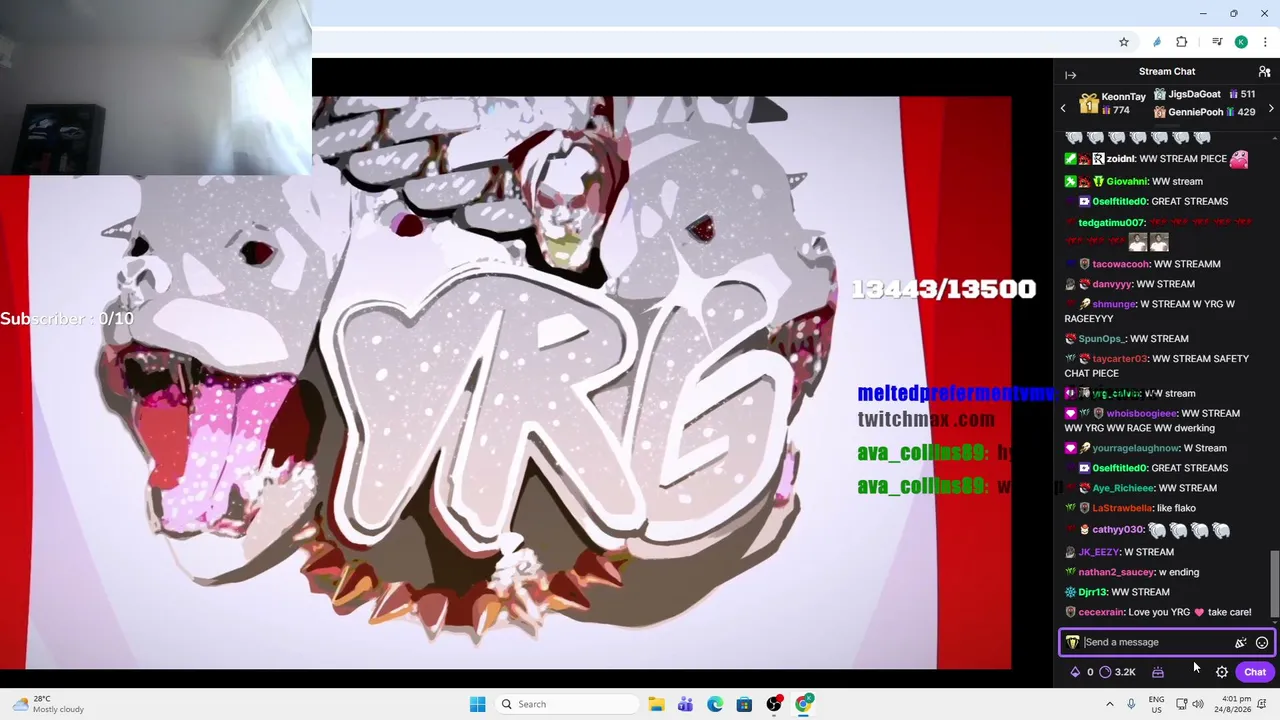This screenshot has height=720, width=1280.
Task: Open network quick settings in tray
Action: [1181, 704]
